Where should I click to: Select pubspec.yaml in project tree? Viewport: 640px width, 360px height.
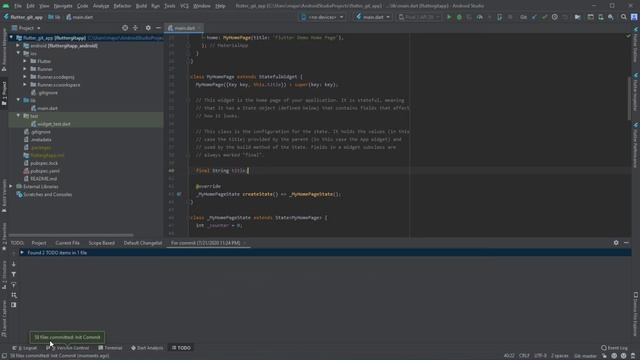[44, 171]
